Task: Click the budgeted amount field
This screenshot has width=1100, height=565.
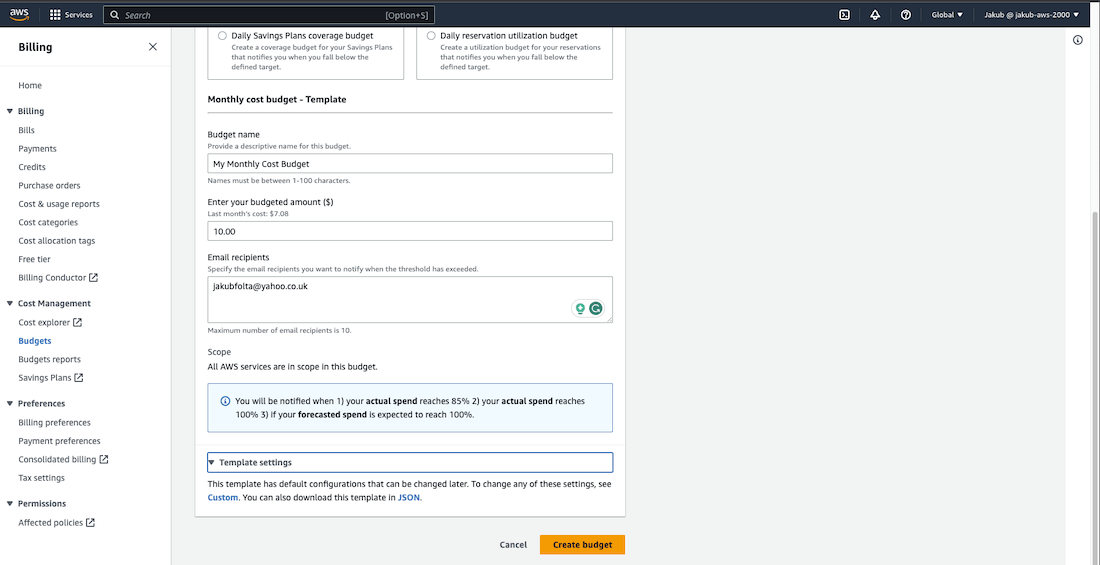Action: [410, 231]
